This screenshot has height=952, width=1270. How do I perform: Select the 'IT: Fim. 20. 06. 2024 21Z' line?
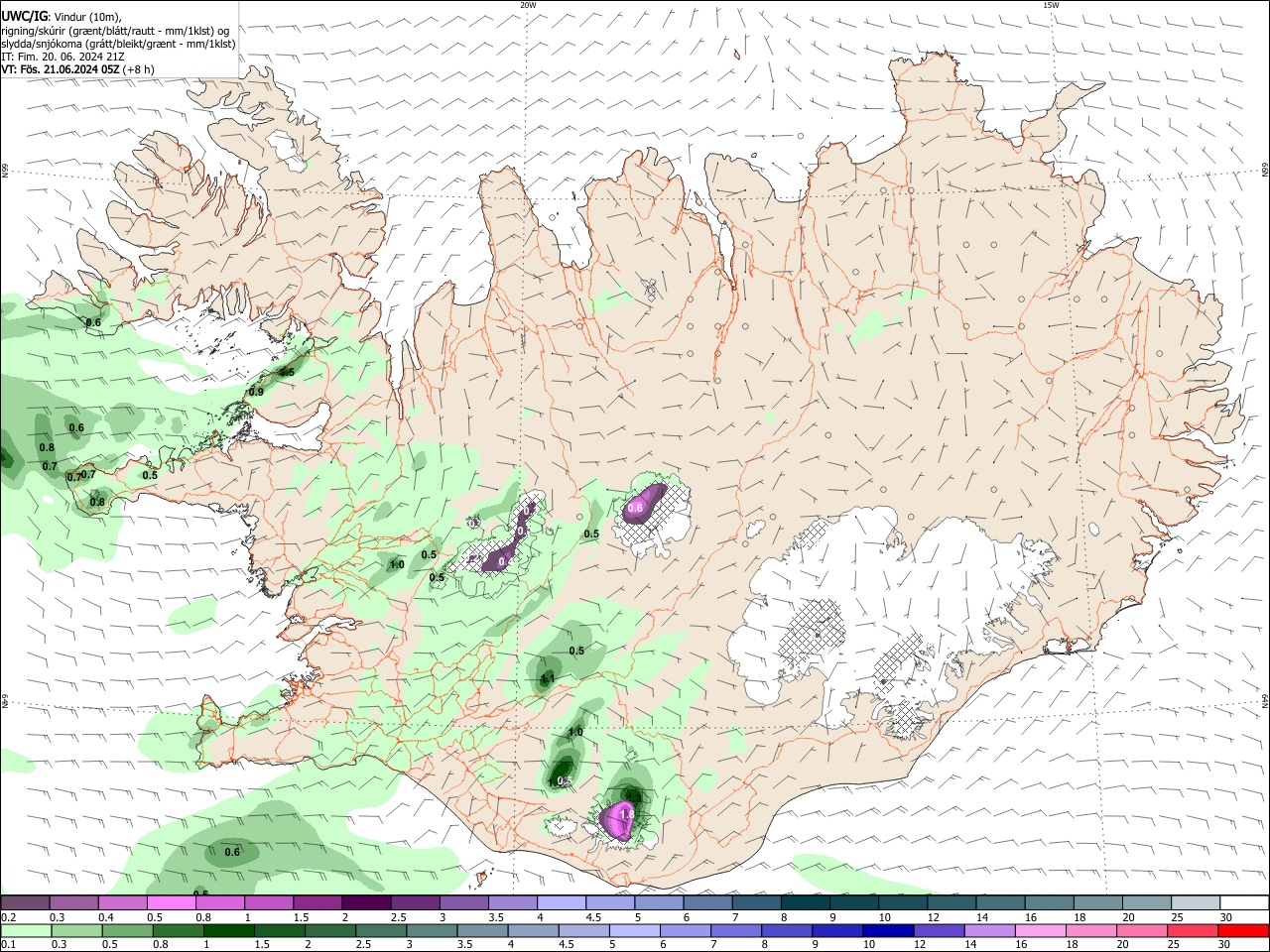61,57
